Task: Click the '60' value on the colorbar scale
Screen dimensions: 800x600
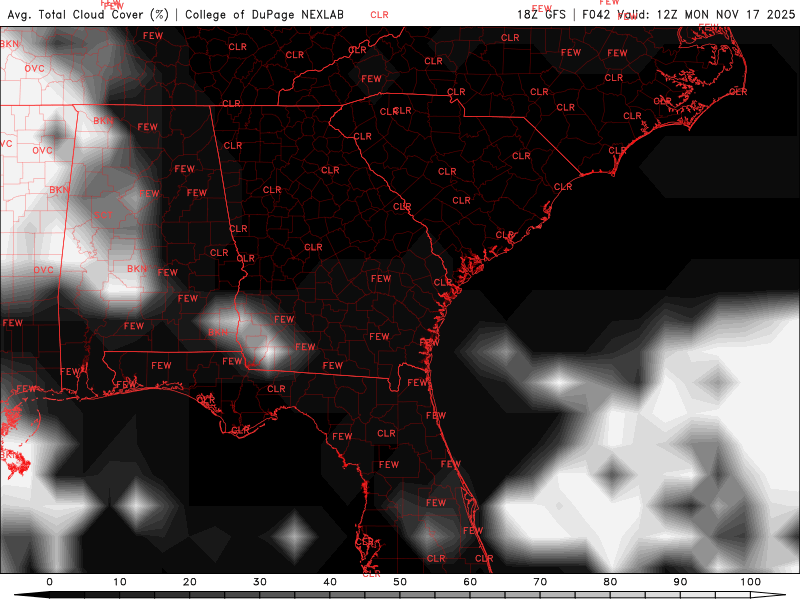Action: point(470,582)
